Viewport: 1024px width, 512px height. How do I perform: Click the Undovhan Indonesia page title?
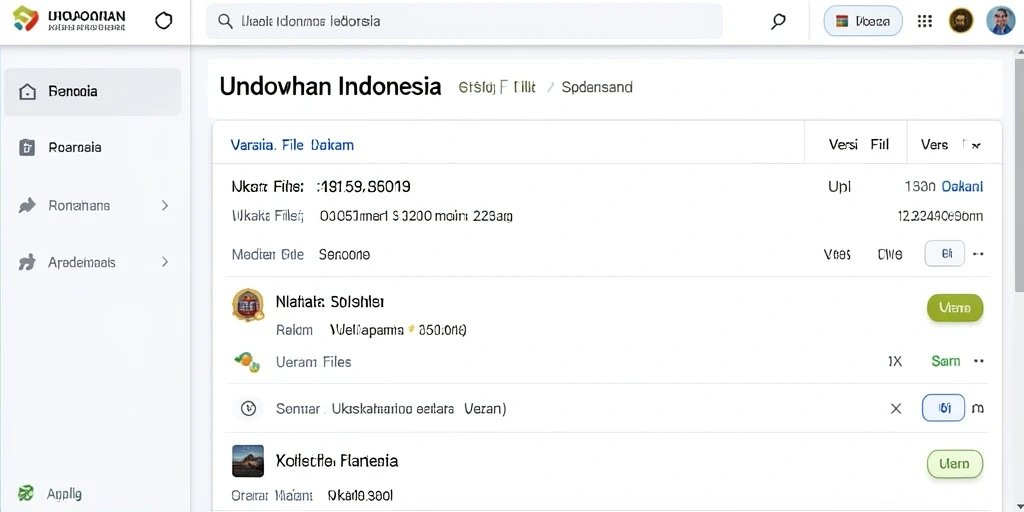pos(330,86)
